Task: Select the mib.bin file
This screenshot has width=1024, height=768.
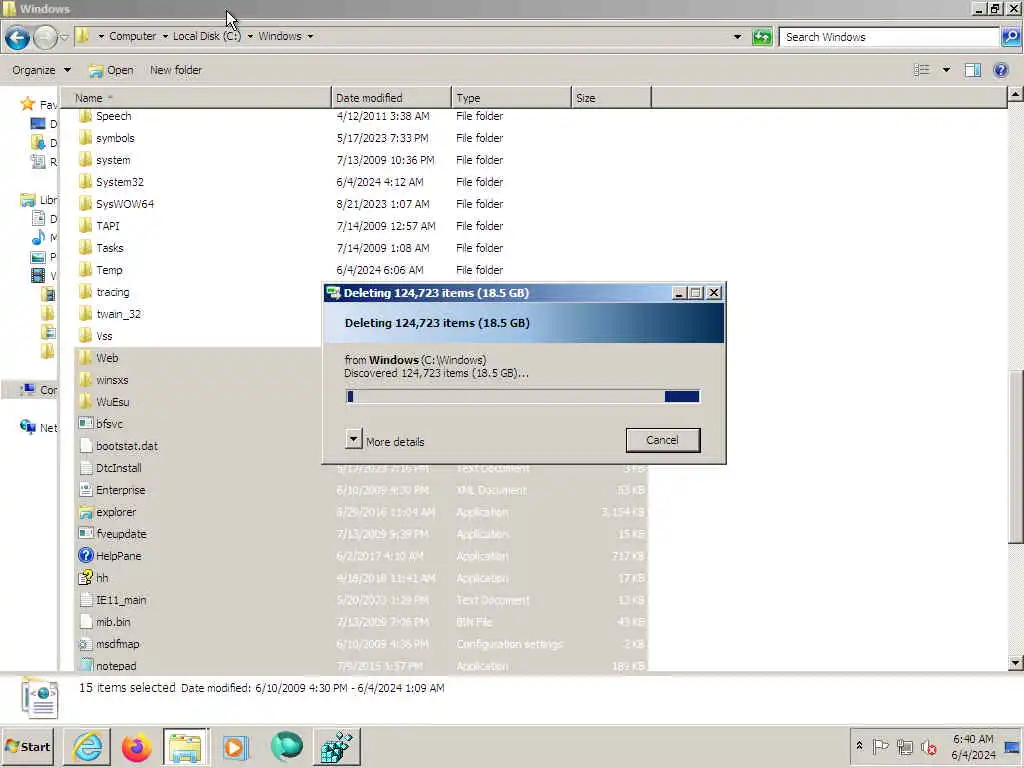Action: click(x=113, y=622)
